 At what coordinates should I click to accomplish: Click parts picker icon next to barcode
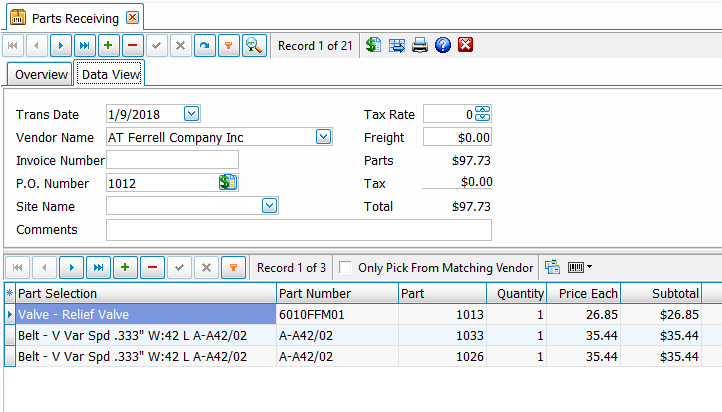click(552, 267)
